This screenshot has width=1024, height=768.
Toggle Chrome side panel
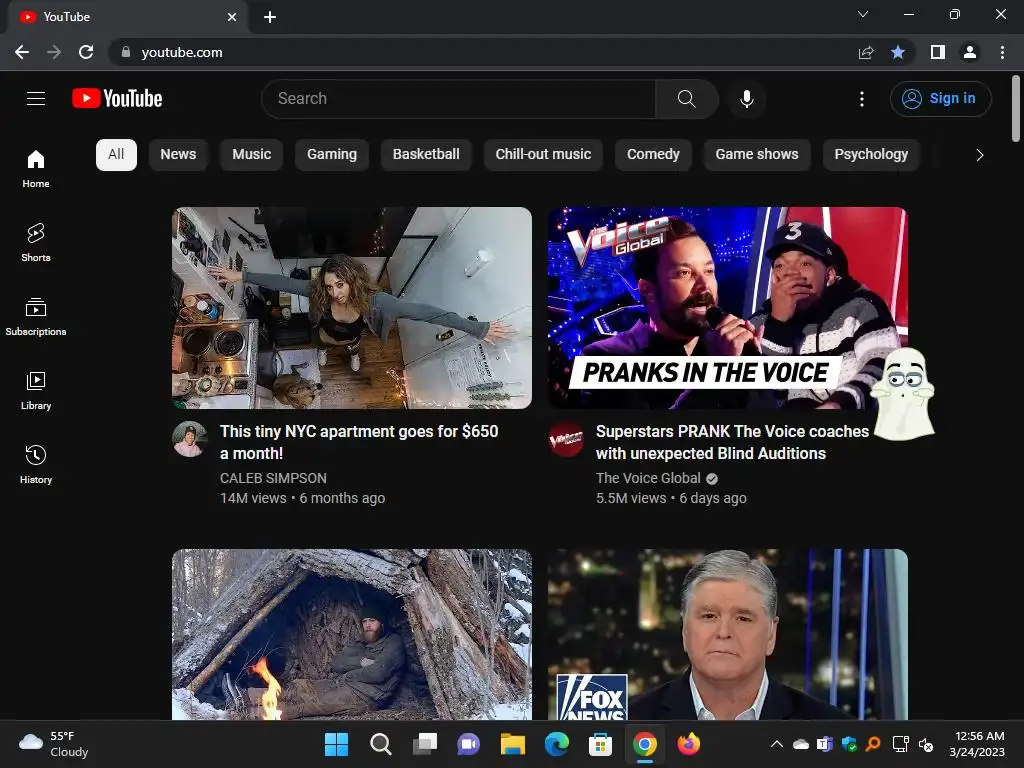click(938, 52)
